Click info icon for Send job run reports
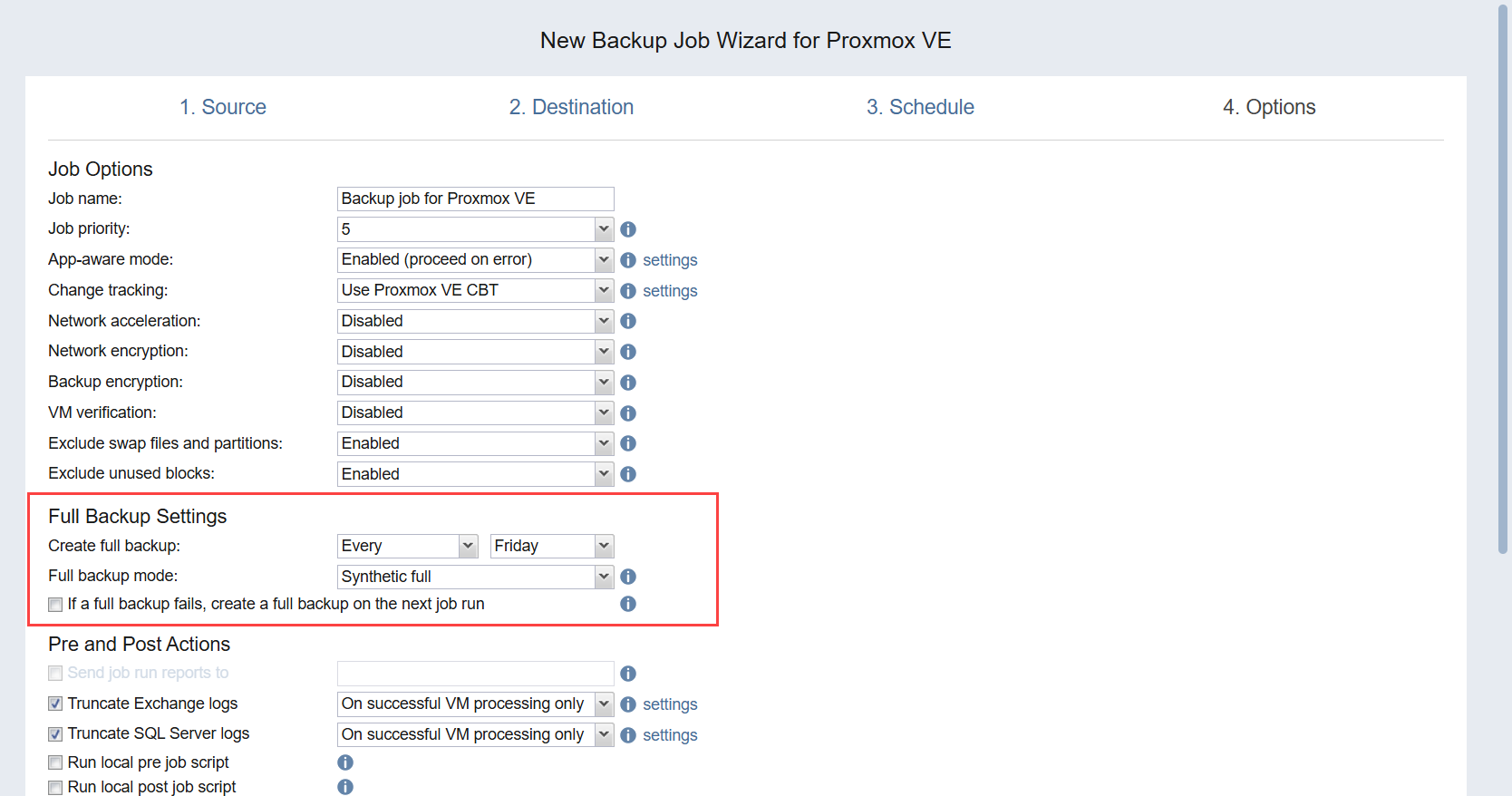The width and height of the screenshot is (1512, 796). 628,674
